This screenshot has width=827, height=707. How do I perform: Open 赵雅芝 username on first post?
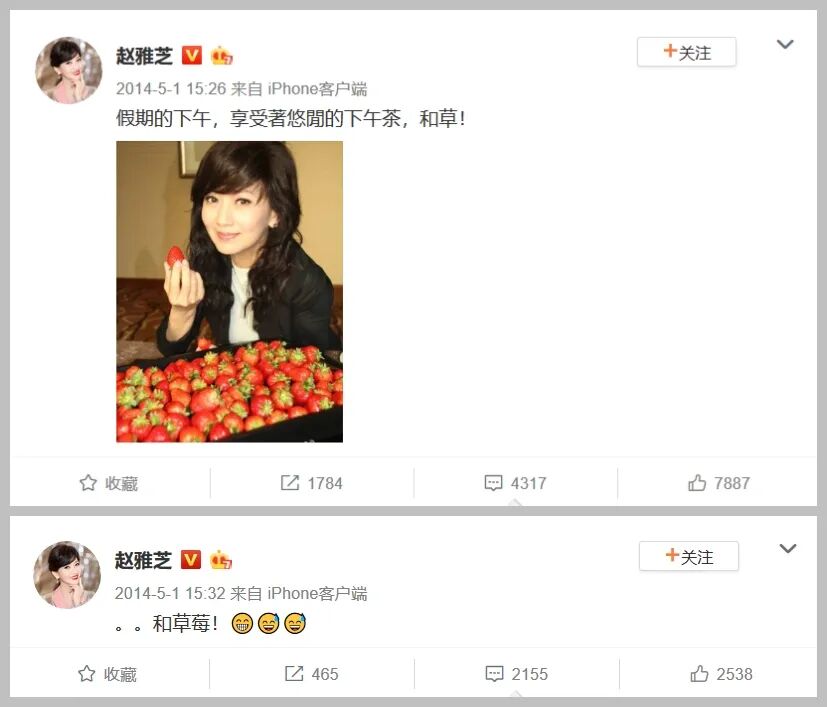coord(145,56)
